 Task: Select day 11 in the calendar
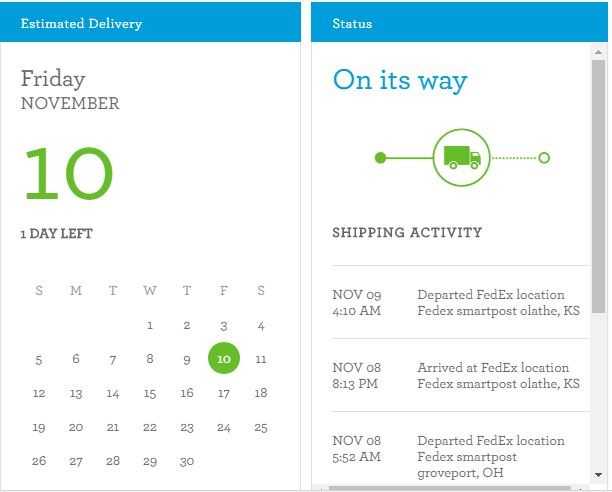(x=261, y=359)
